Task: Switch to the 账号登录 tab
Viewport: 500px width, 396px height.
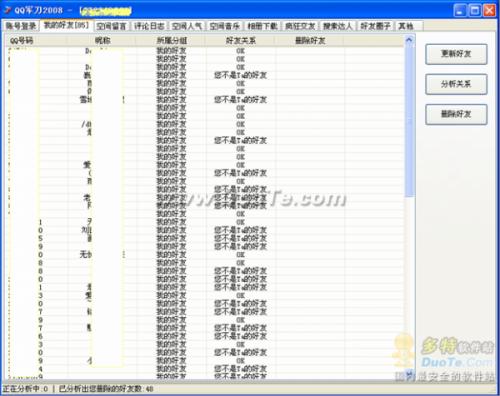Action: coord(21,26)
